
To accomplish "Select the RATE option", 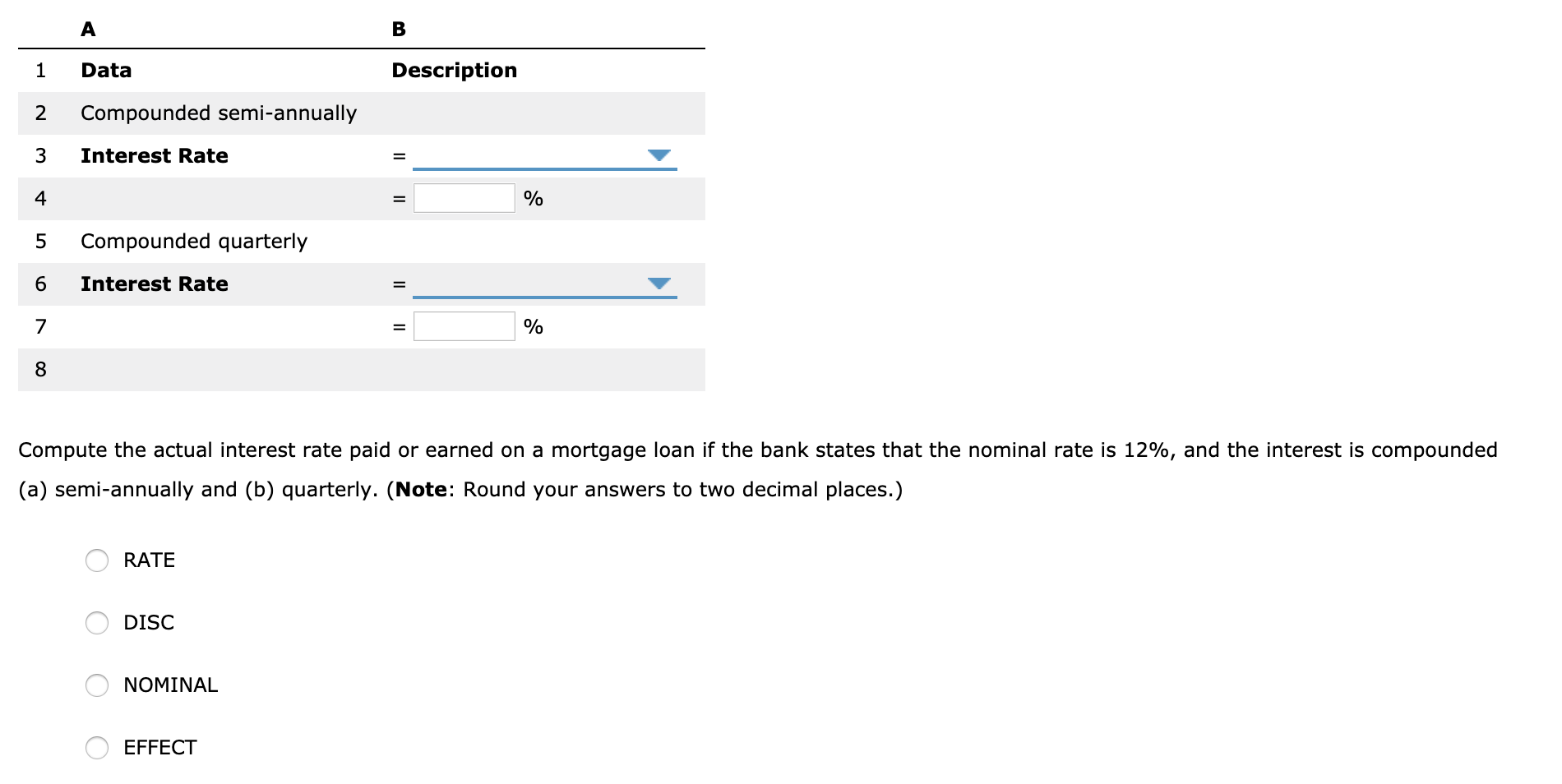I will pos(97,560).
